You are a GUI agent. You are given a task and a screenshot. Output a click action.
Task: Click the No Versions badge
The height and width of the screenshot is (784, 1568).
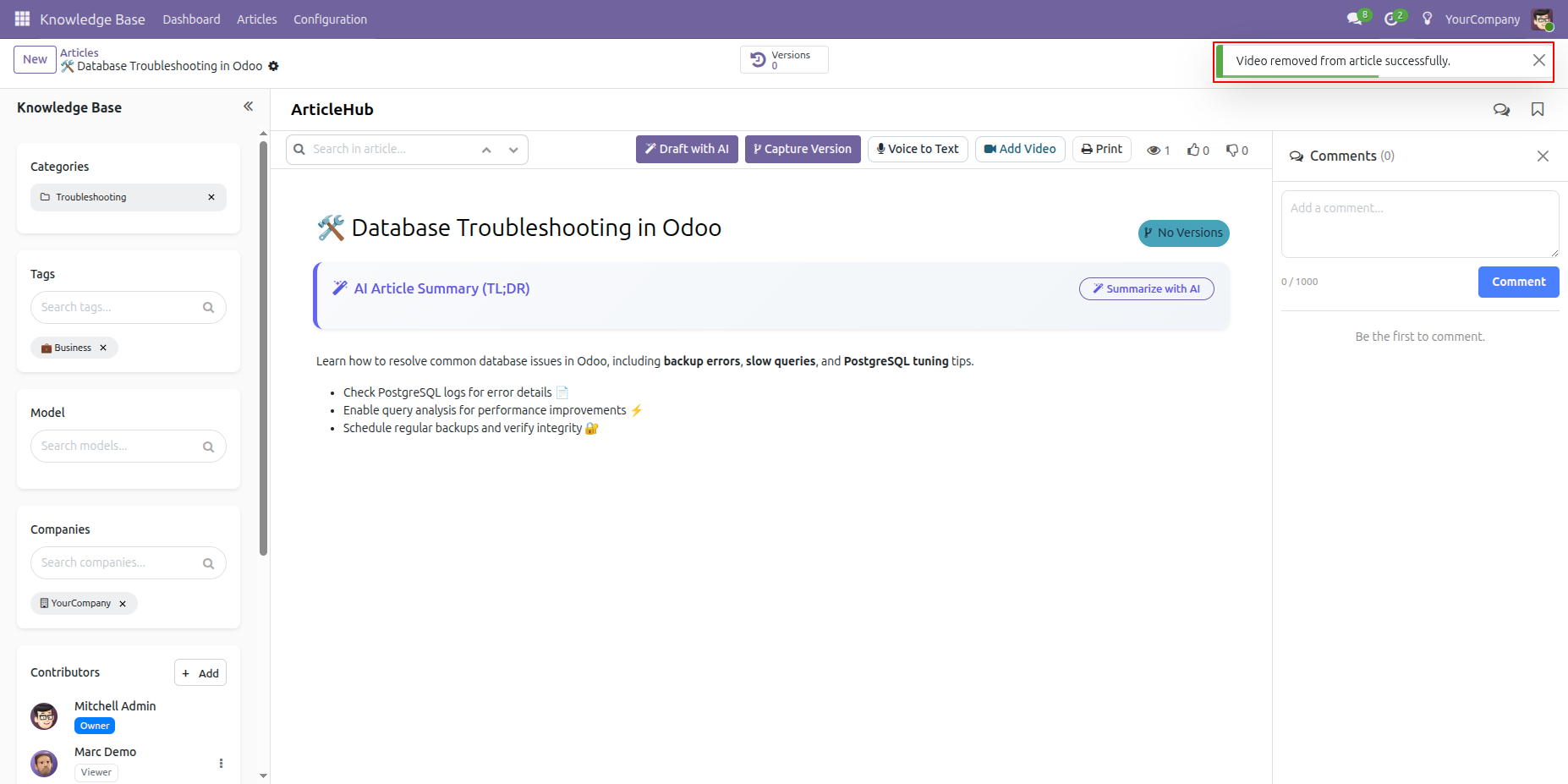click(x=1183, y=233)
